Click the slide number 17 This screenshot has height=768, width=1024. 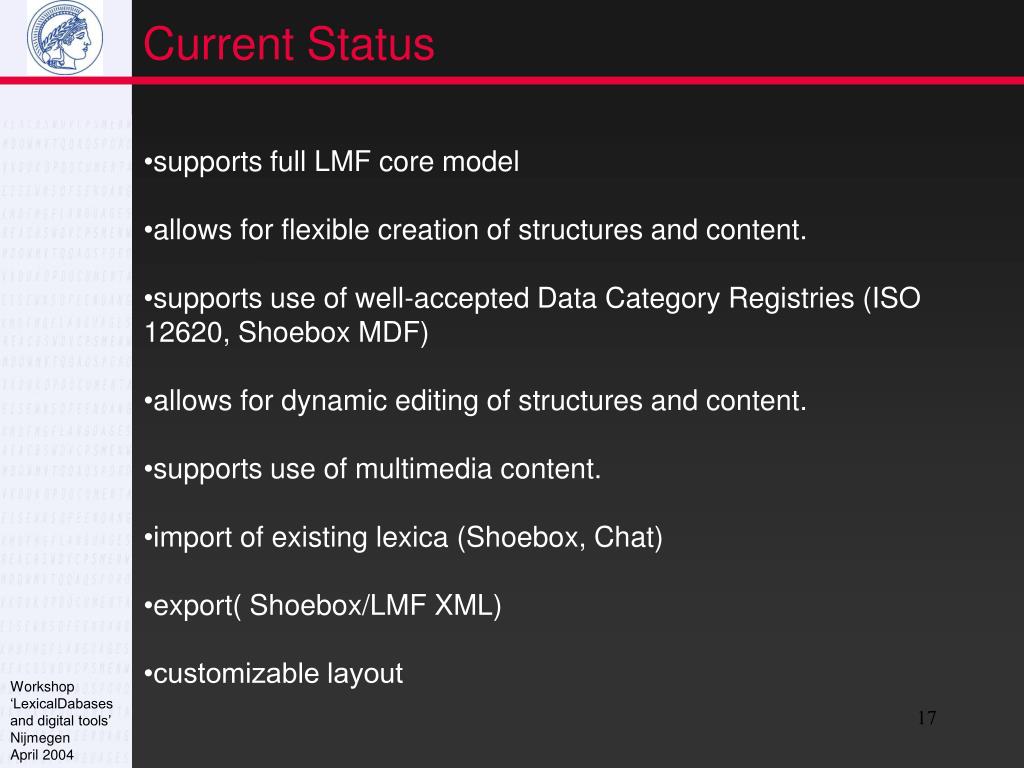coord(927,718)
